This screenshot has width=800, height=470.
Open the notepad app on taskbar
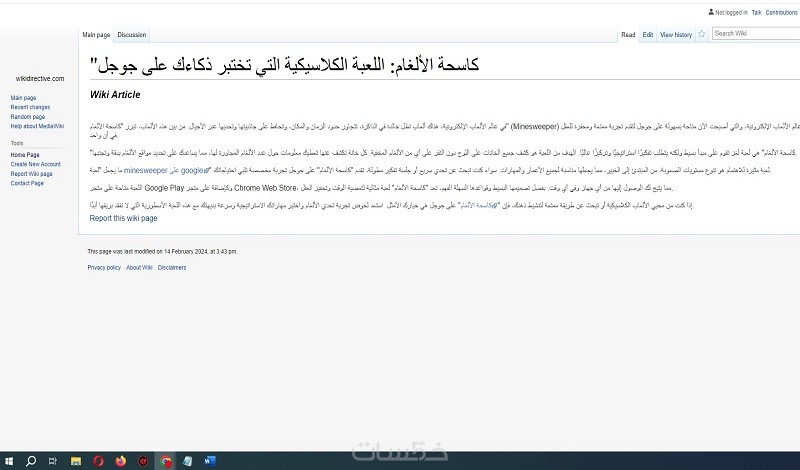click(187, 461)
